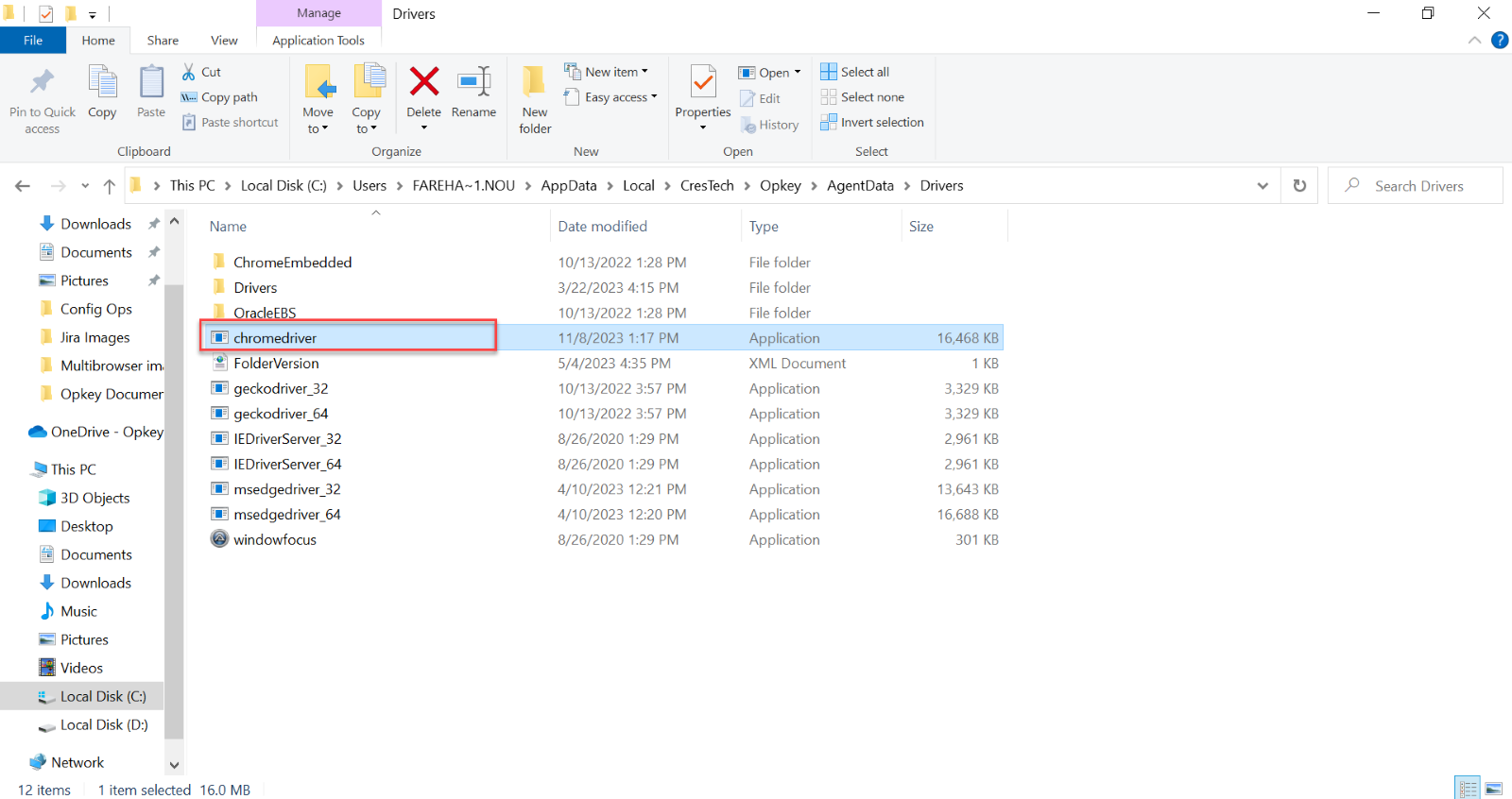Click the Paste clipboard icon

click(x=151, y=82)
